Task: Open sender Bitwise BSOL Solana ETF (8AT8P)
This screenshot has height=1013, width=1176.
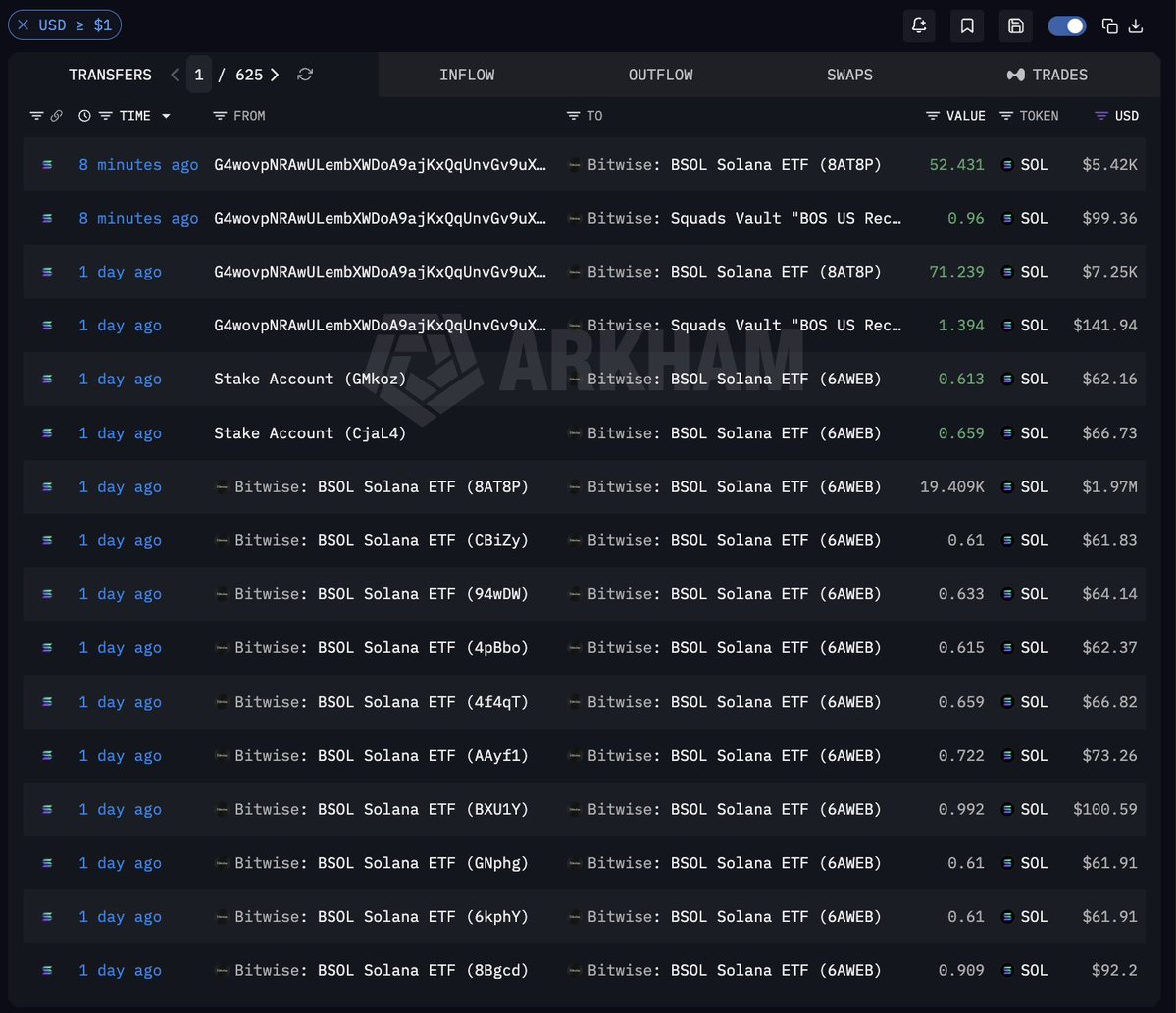Action: click(x=381, y=486)
